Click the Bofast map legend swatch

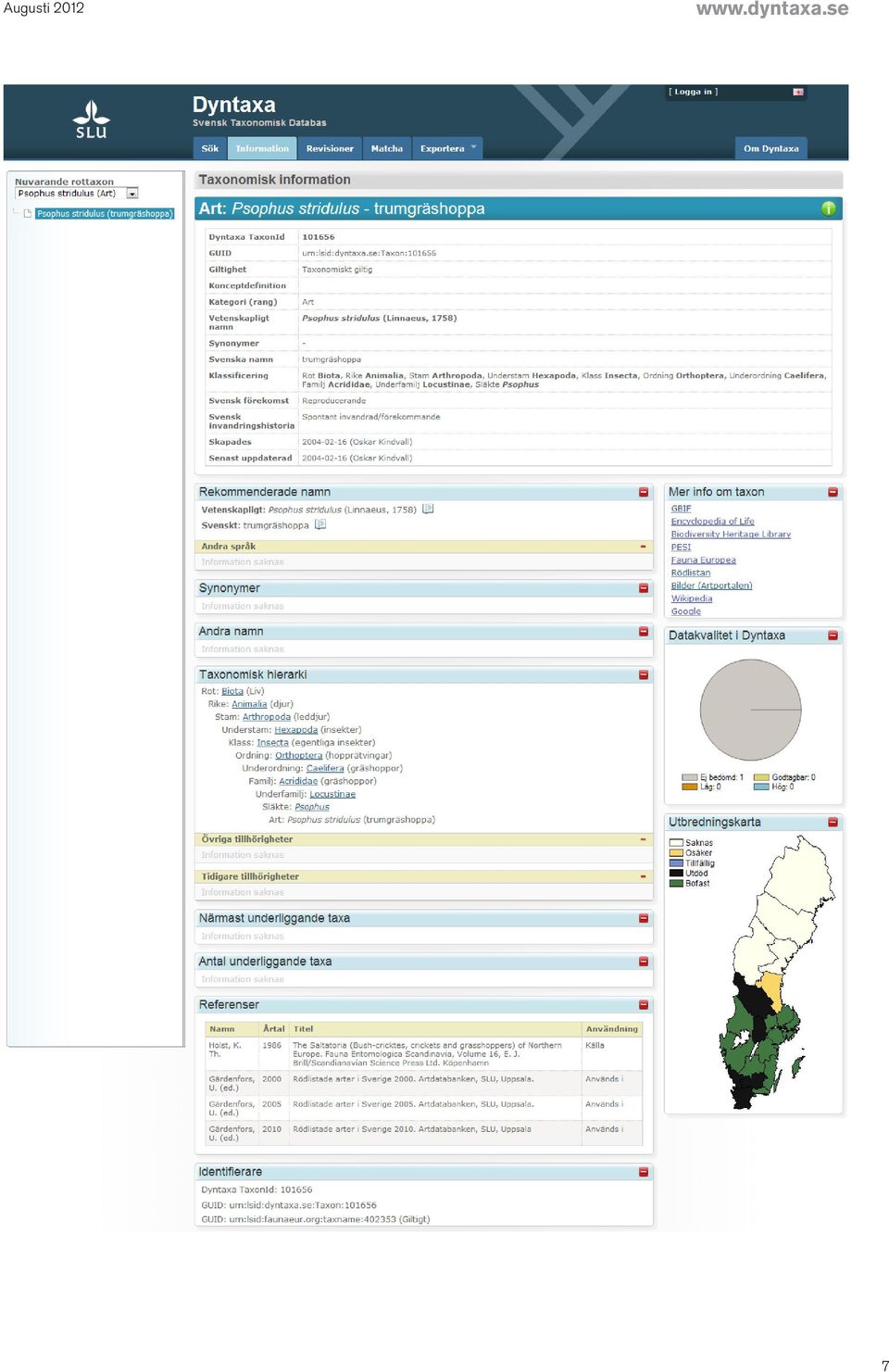pos(676,884)
